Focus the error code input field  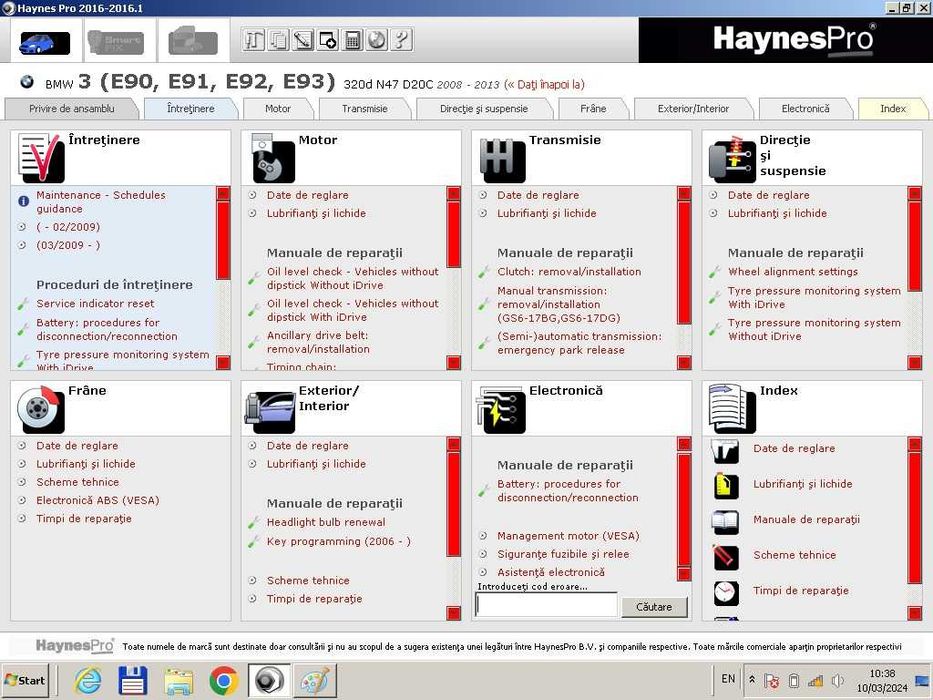point(546,605)
